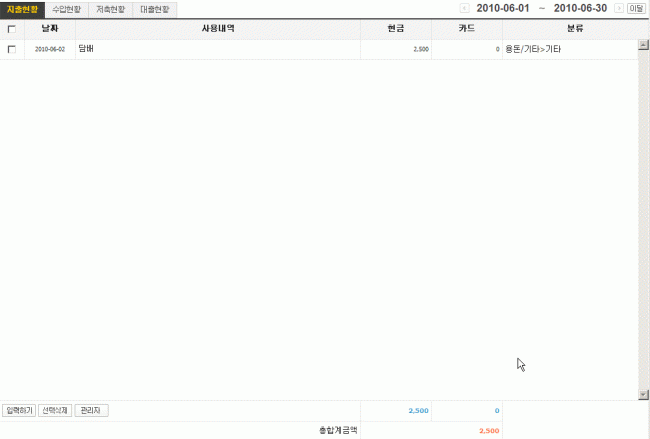Click the 총합계금액 label
This screenshot has width=650, height=439.
pyautogui.click(x=338, y=430)
